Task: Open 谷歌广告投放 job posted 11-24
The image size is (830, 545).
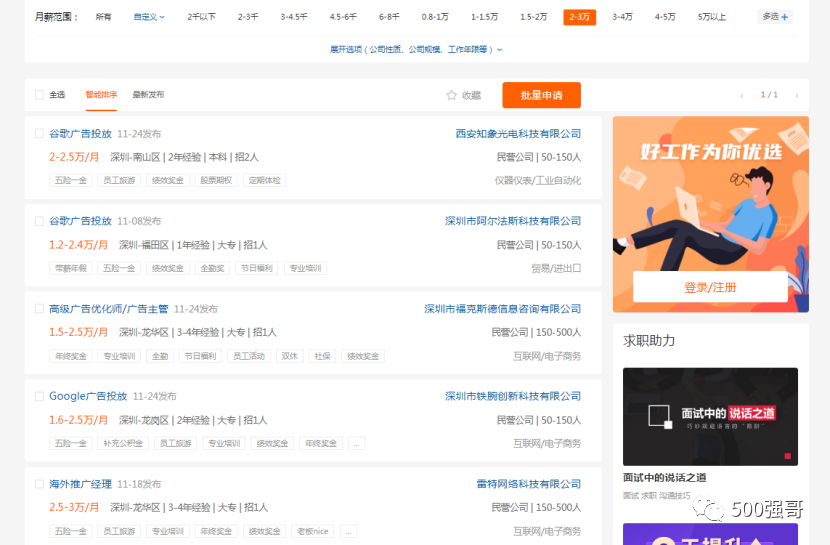Action: point(80,133)
